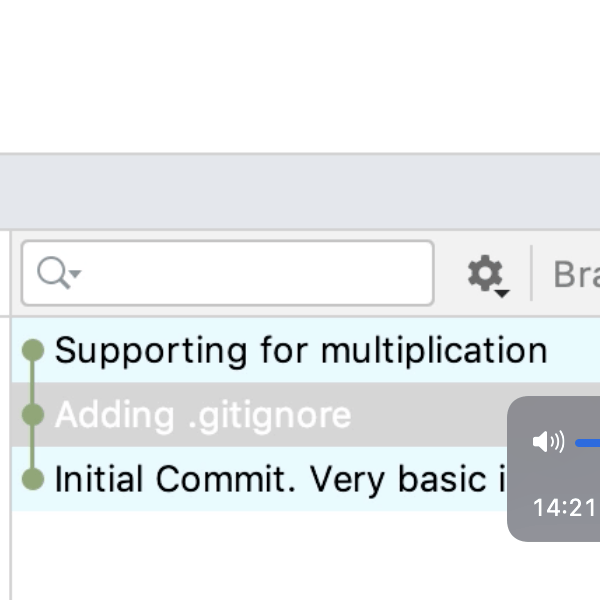Screen dimensions: 600x600
Task: Expand the small arrow under the gear
Action: coord(502,292)
